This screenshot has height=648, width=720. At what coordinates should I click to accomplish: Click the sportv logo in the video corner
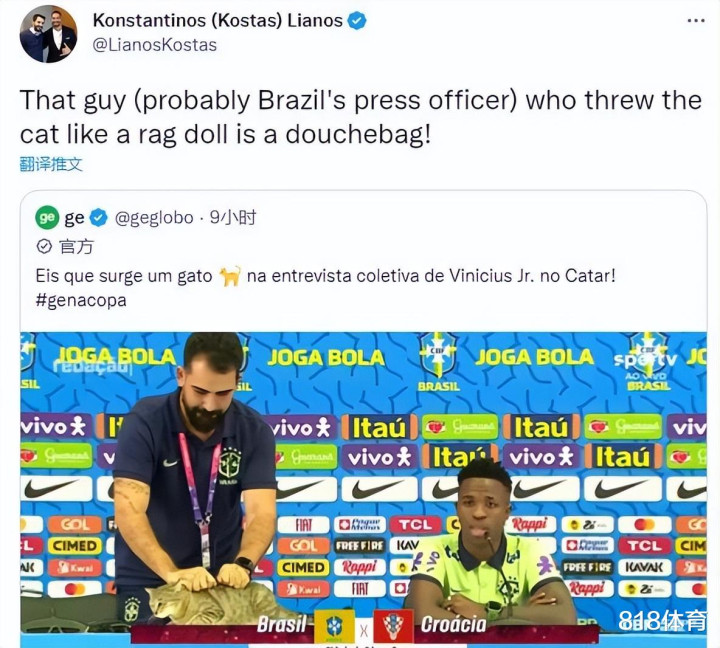(x=647, y=361)
